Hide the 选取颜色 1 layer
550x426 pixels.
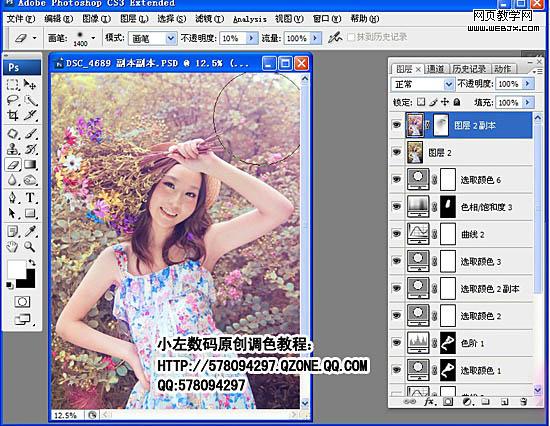(x=397, y=370)
